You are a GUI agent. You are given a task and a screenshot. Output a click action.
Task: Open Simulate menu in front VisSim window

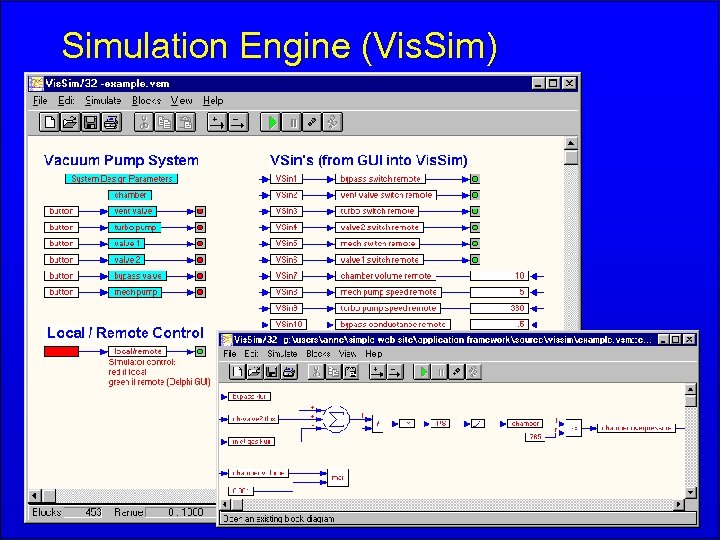pos(282,354)
